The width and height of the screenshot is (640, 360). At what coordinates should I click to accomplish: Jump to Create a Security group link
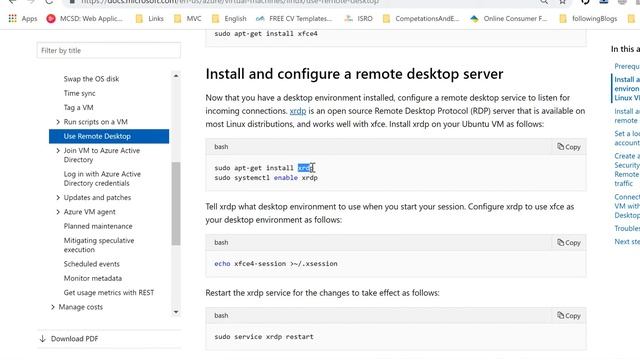click(627, 169)
